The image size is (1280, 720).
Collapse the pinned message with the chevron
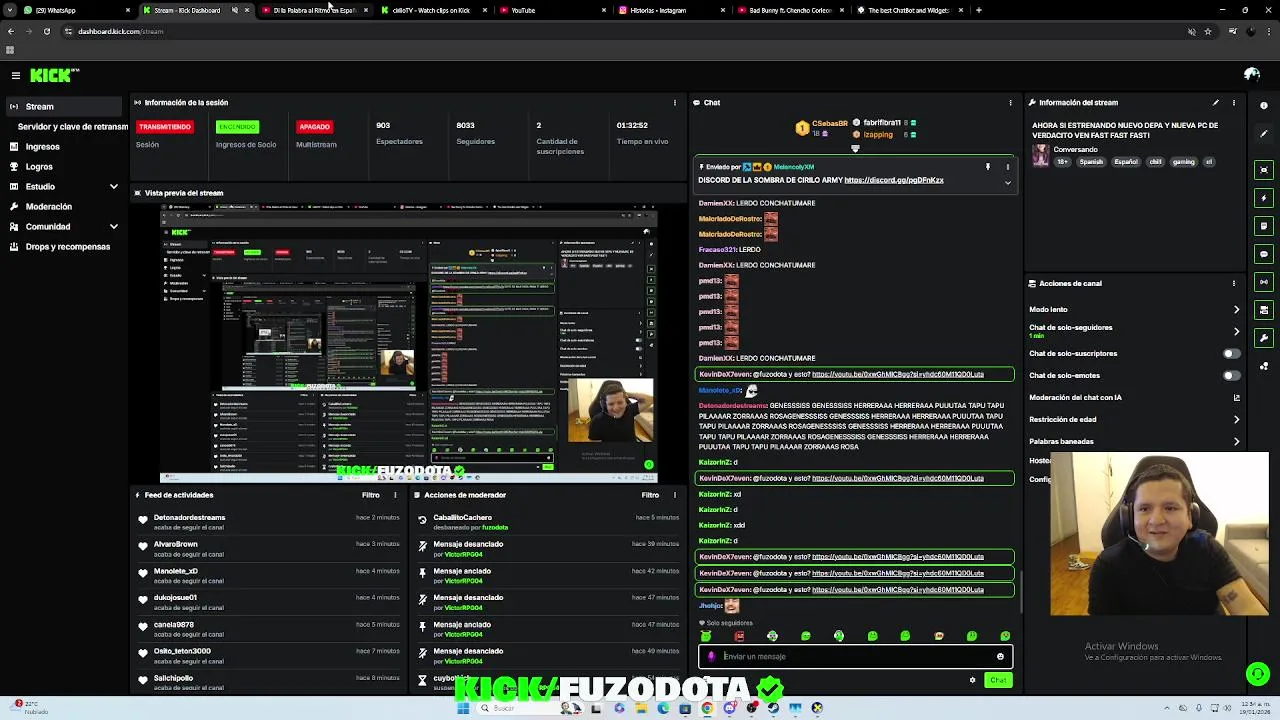(1008, 183)
